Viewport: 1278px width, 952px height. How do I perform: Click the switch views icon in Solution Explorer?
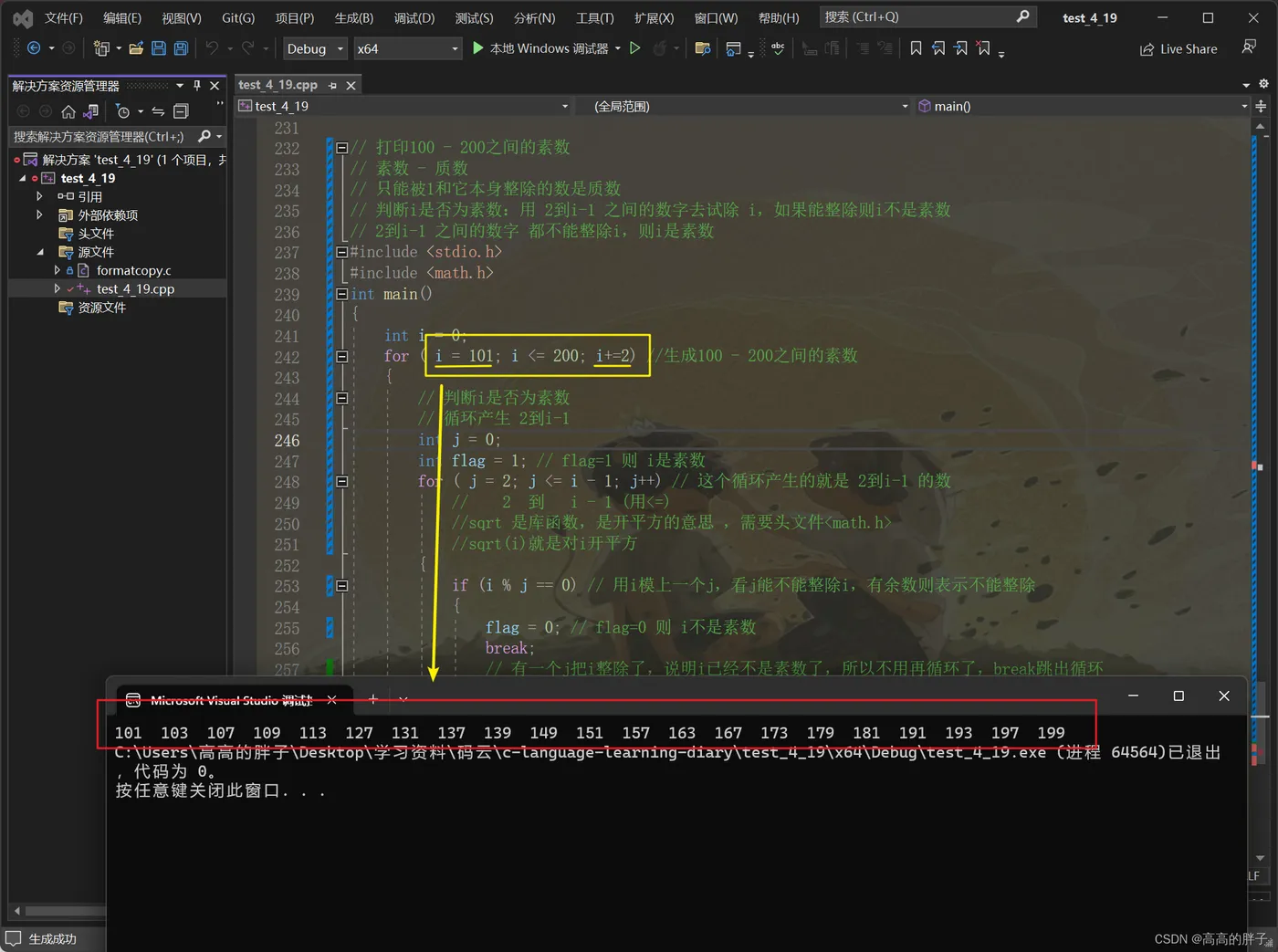click(90, 111)
